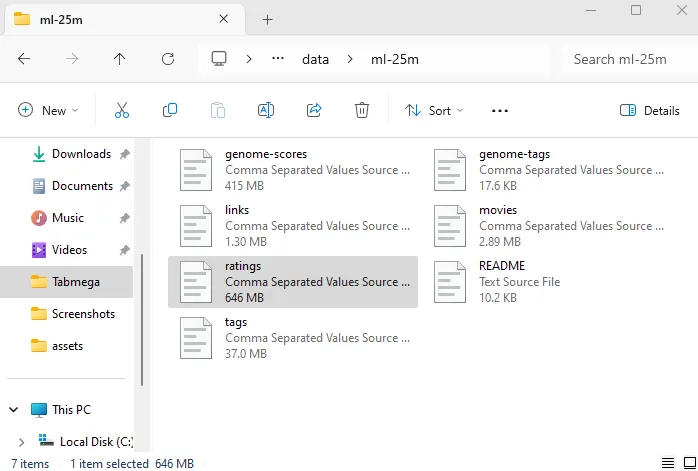Open the Sort options dropdown
Image resolution: width=698 pixels, height=471 pixels.
pos(434,110)
